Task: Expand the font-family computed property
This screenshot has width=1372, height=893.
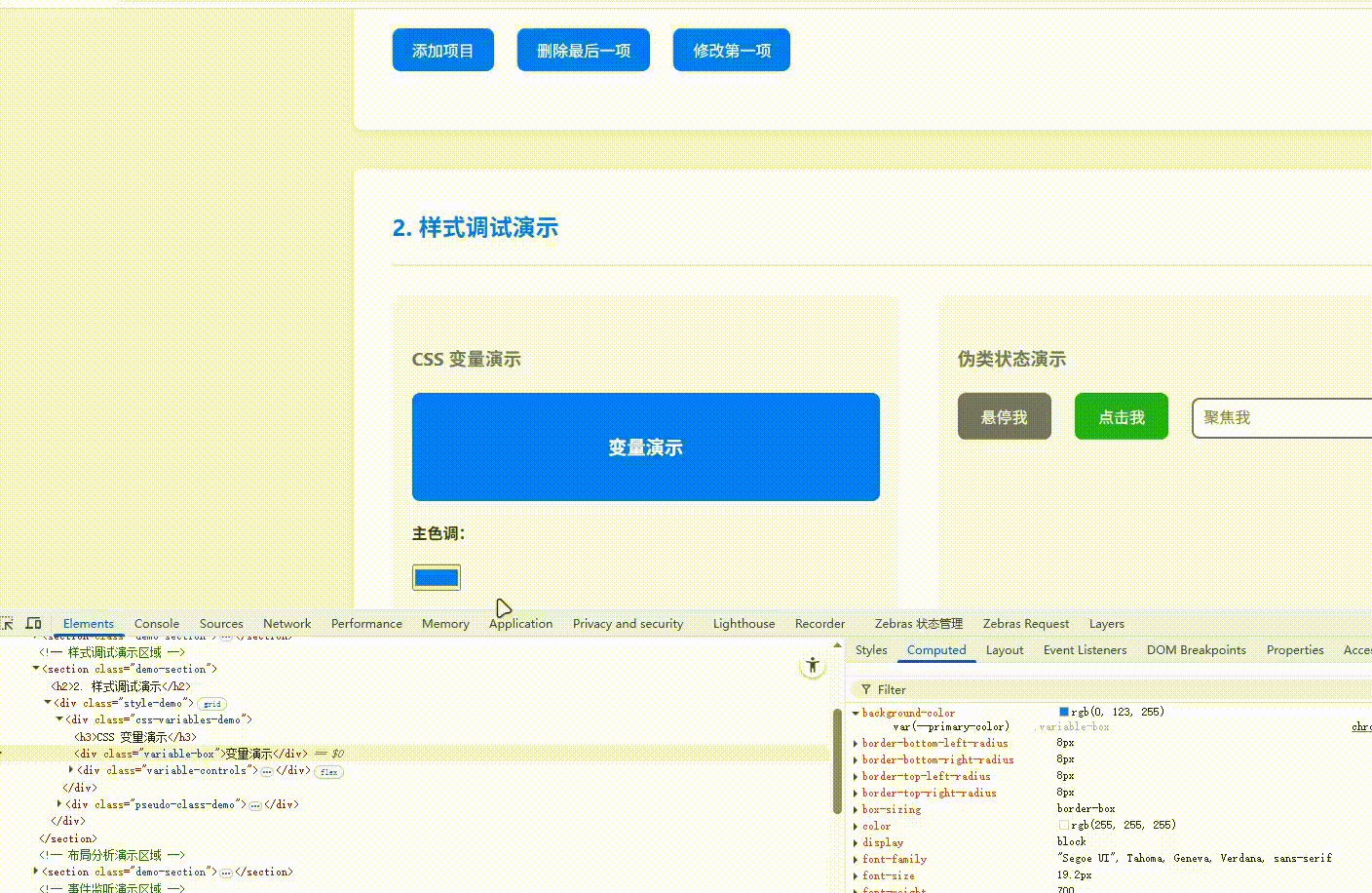Action: click(855, 859)
